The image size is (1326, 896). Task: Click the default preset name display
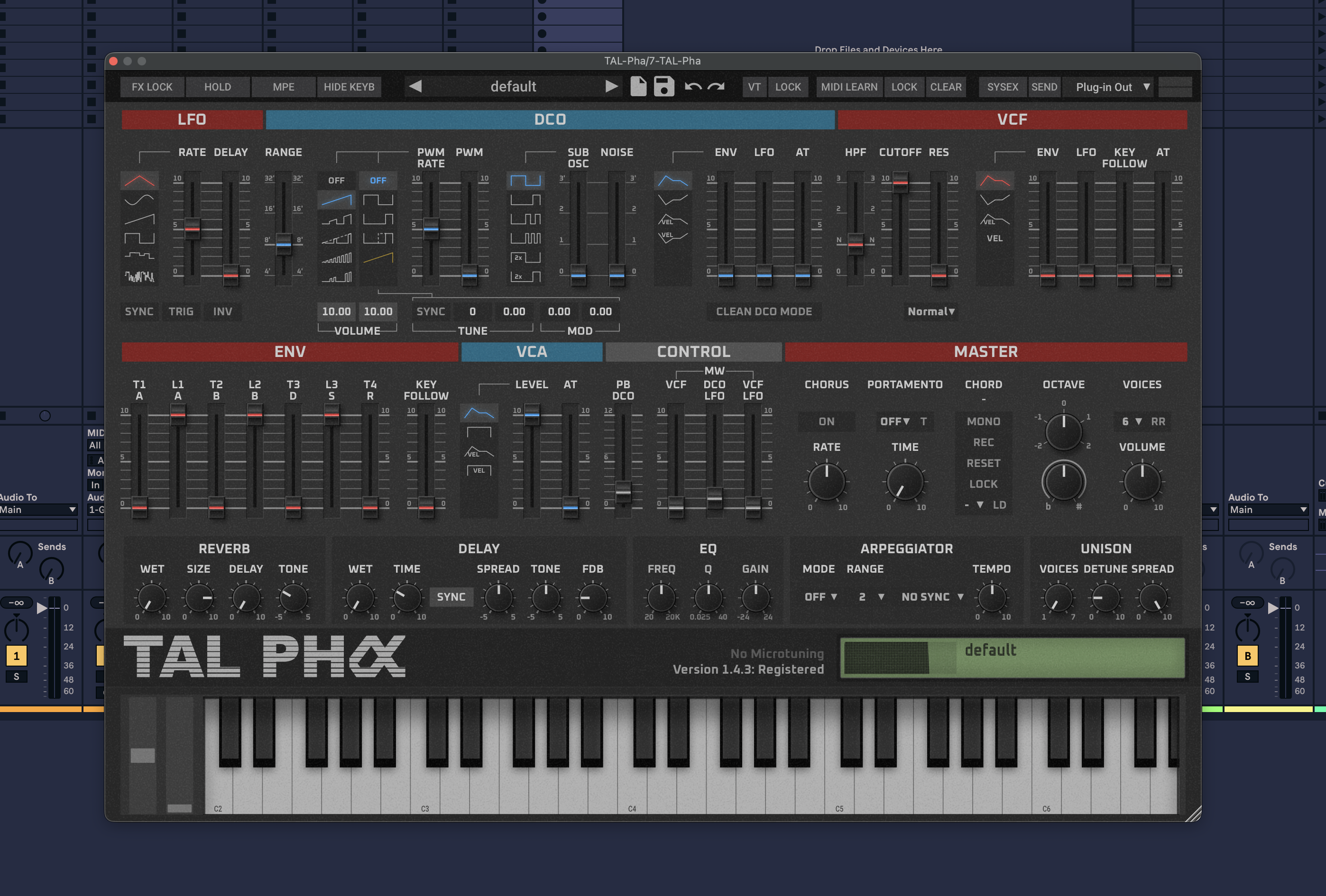513,87
